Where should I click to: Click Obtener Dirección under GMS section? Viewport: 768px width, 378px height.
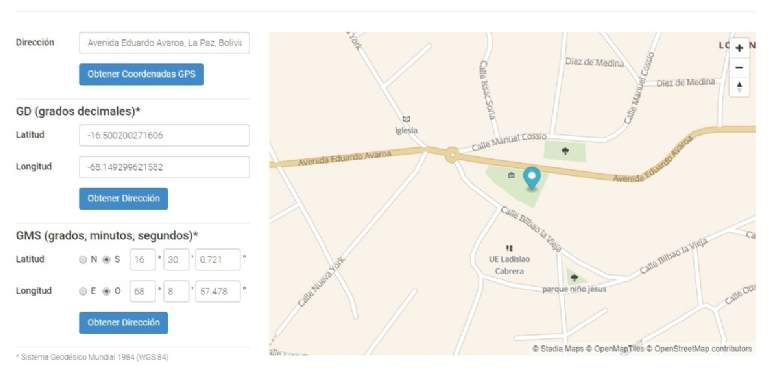(x=123, y=323)
